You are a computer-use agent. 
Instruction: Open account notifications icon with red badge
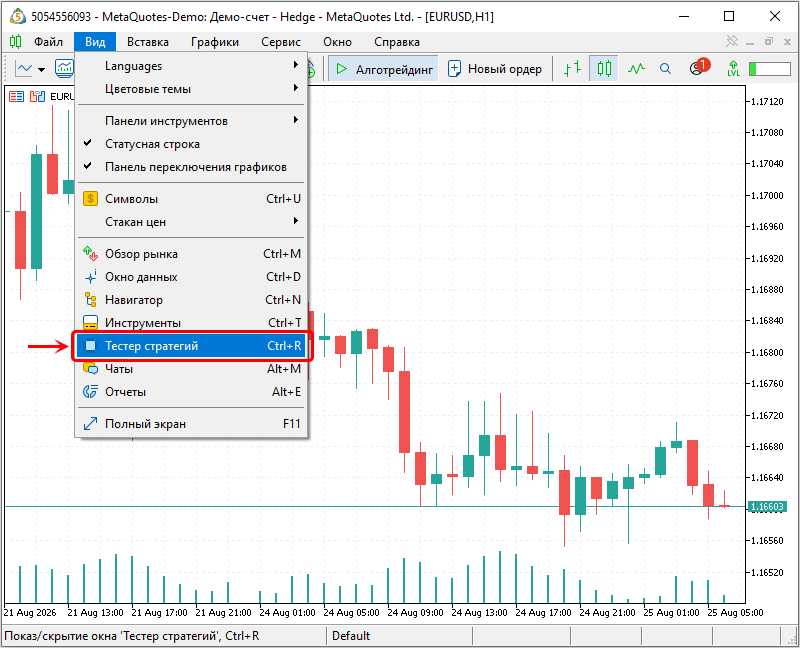698,67
